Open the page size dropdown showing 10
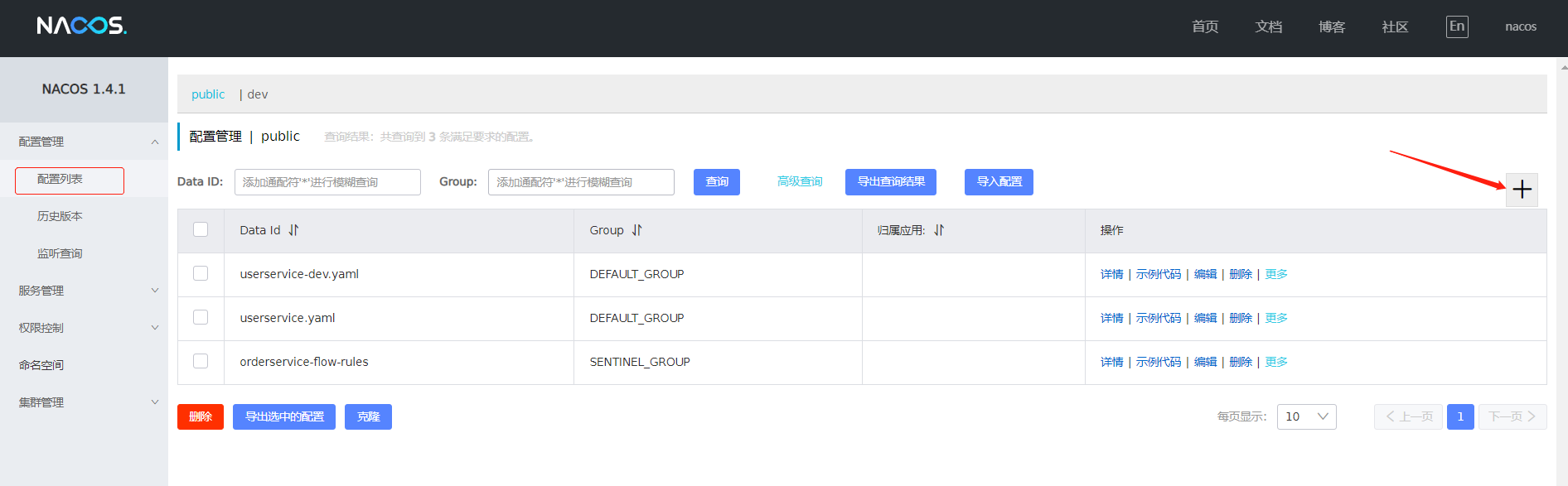Image resolution: width=1568 pixels, height=486 pixels. (x=1306, y=416)
